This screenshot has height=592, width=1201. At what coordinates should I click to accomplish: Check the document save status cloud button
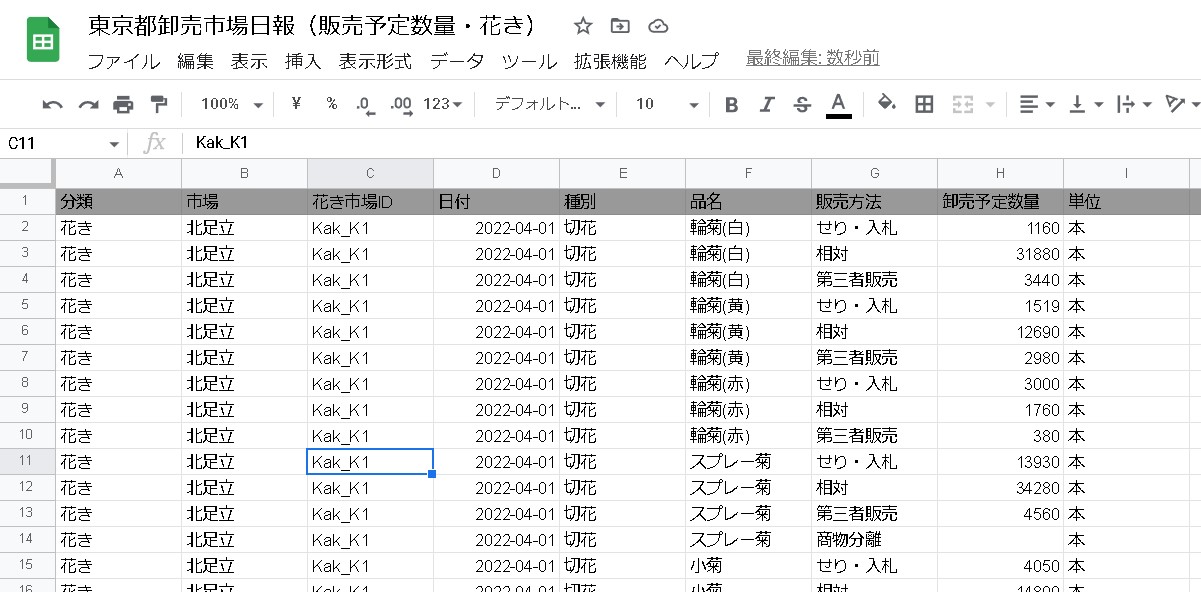point(657,27)
